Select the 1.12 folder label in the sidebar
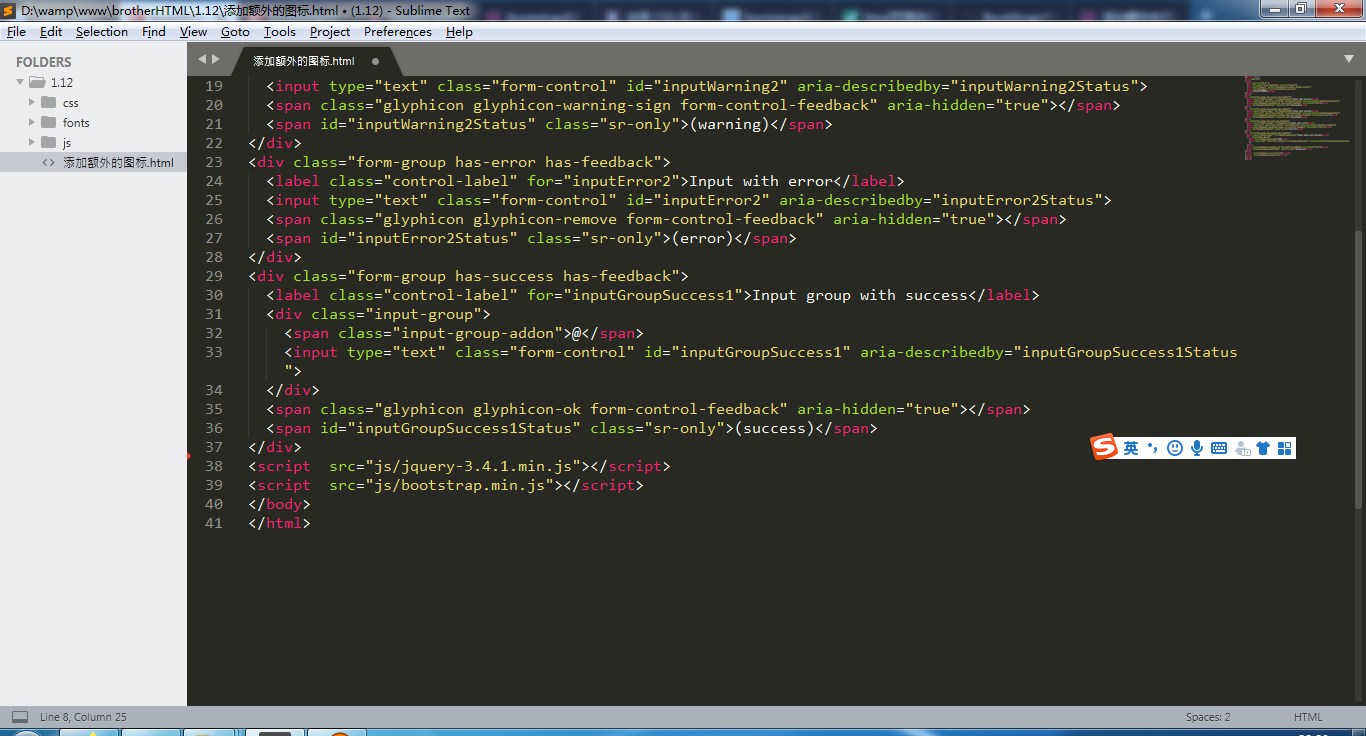The image size is (1366, 736). tap(62, 83)
